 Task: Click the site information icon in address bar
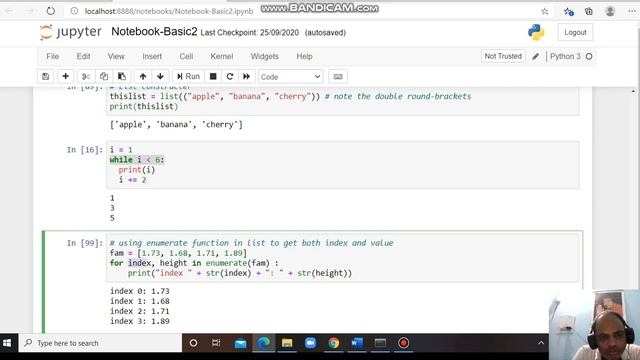74,11
